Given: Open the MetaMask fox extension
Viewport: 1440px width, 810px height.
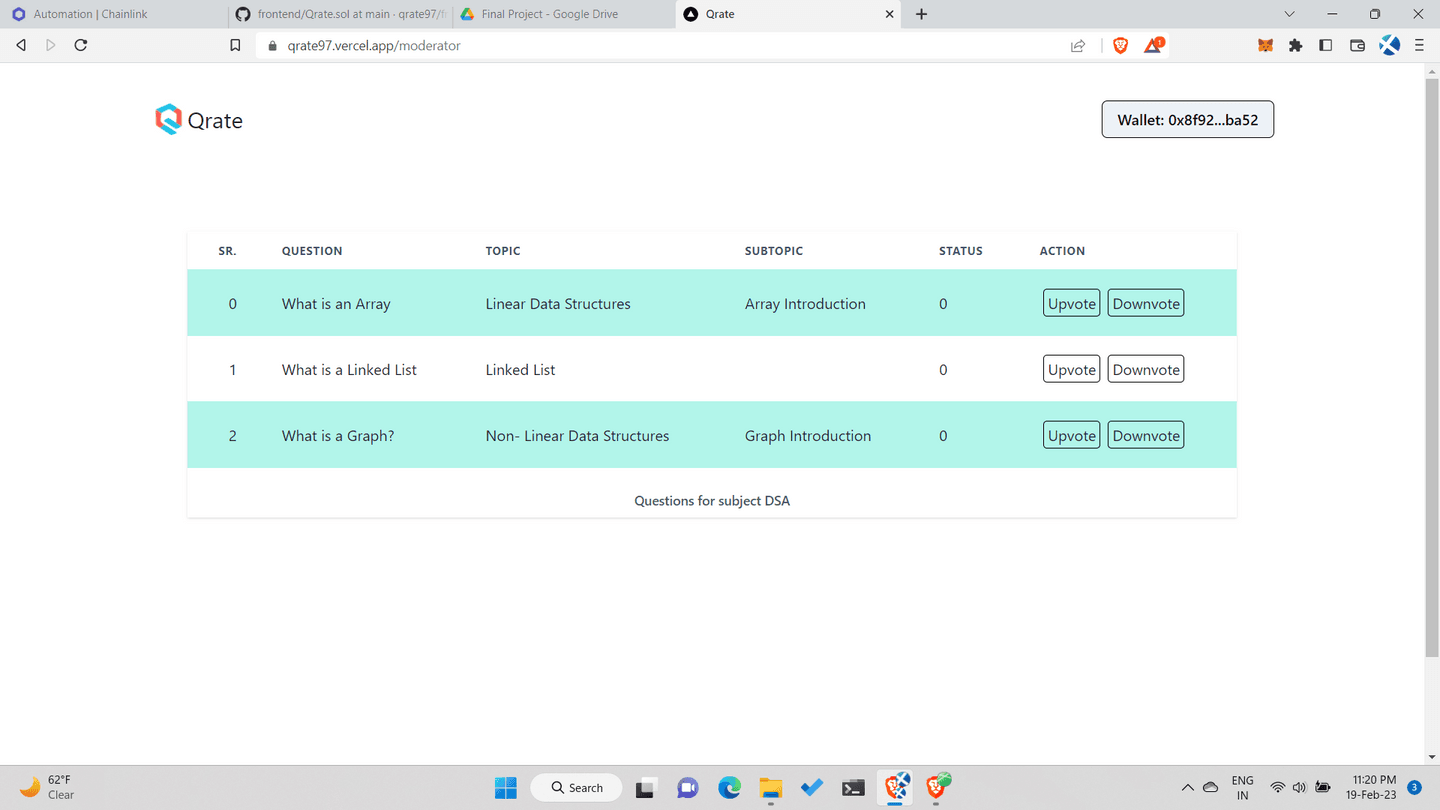Looking at the screenshot, I should point(1265,45).
